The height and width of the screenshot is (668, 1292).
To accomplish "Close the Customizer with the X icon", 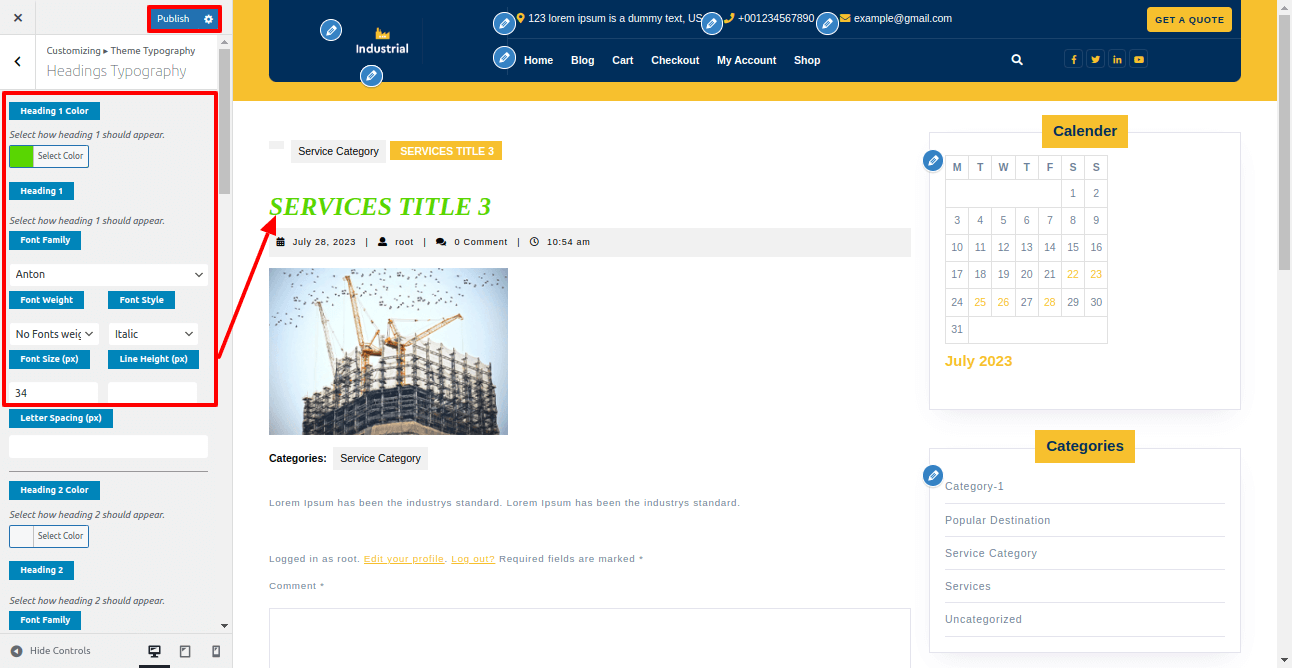I will [18, 19].
